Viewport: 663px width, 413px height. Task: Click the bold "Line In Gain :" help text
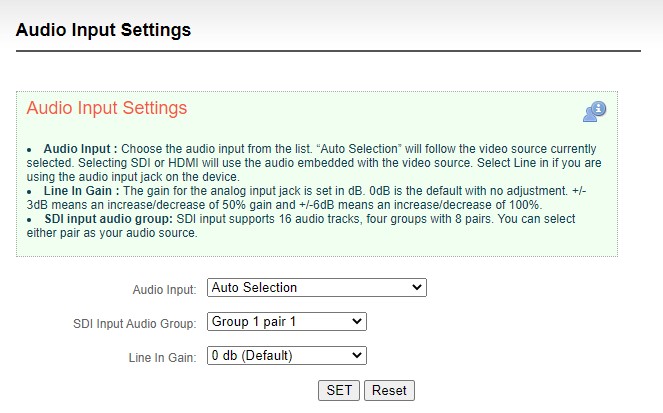click(x=81, y=191)
